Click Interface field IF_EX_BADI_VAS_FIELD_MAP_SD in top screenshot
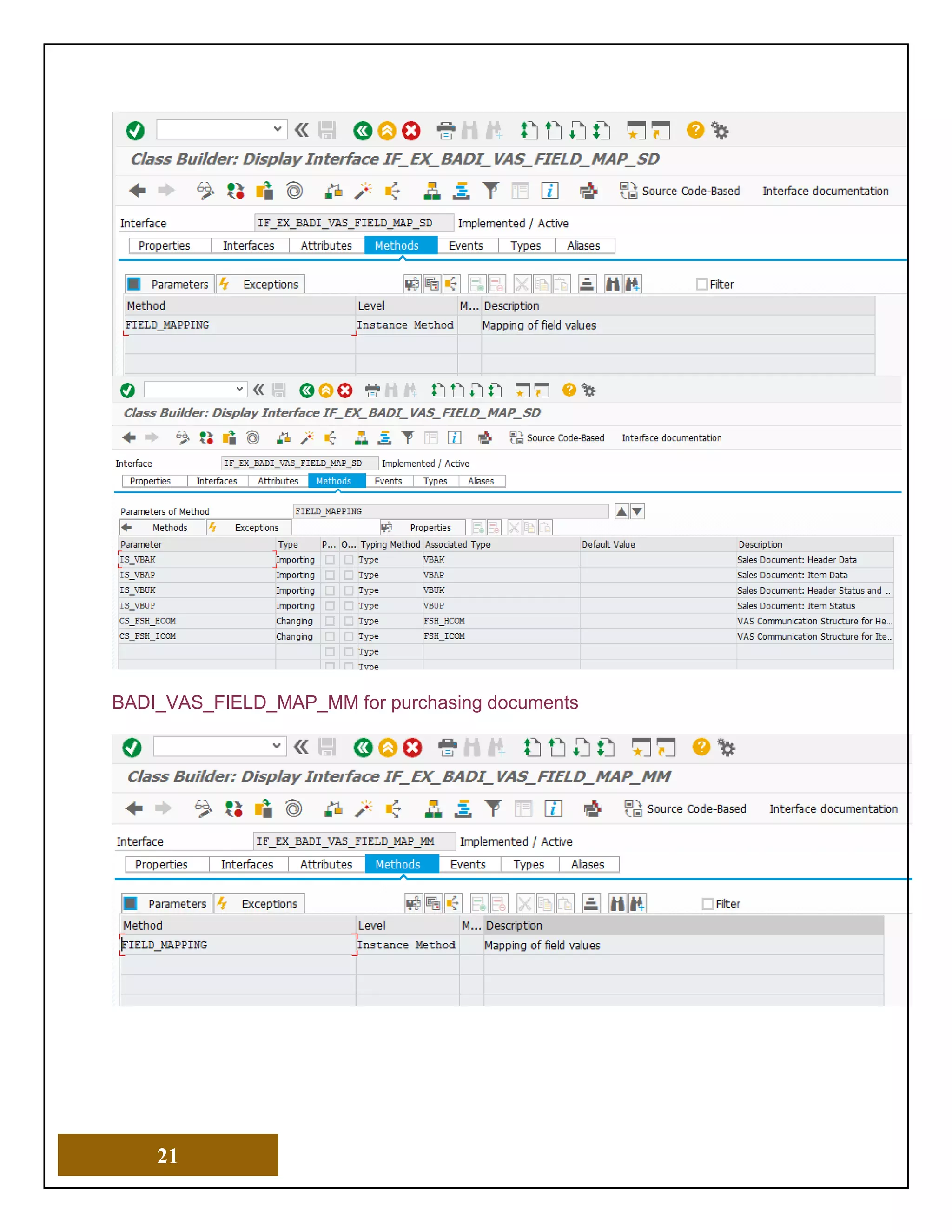The width and height of the screenshot is (952, 1232). click(354, 223)
